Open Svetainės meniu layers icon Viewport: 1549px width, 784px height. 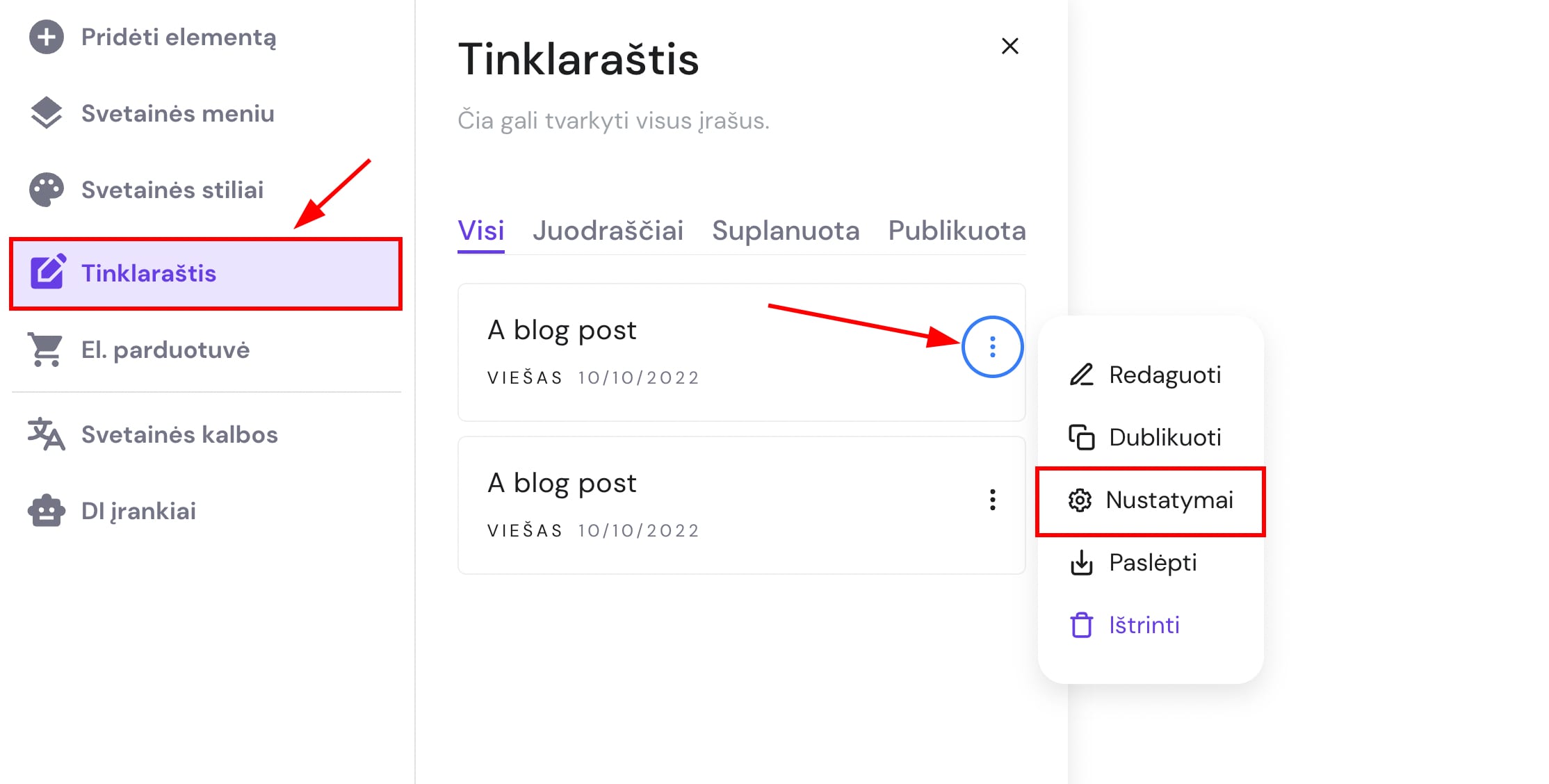pos(47,113)
